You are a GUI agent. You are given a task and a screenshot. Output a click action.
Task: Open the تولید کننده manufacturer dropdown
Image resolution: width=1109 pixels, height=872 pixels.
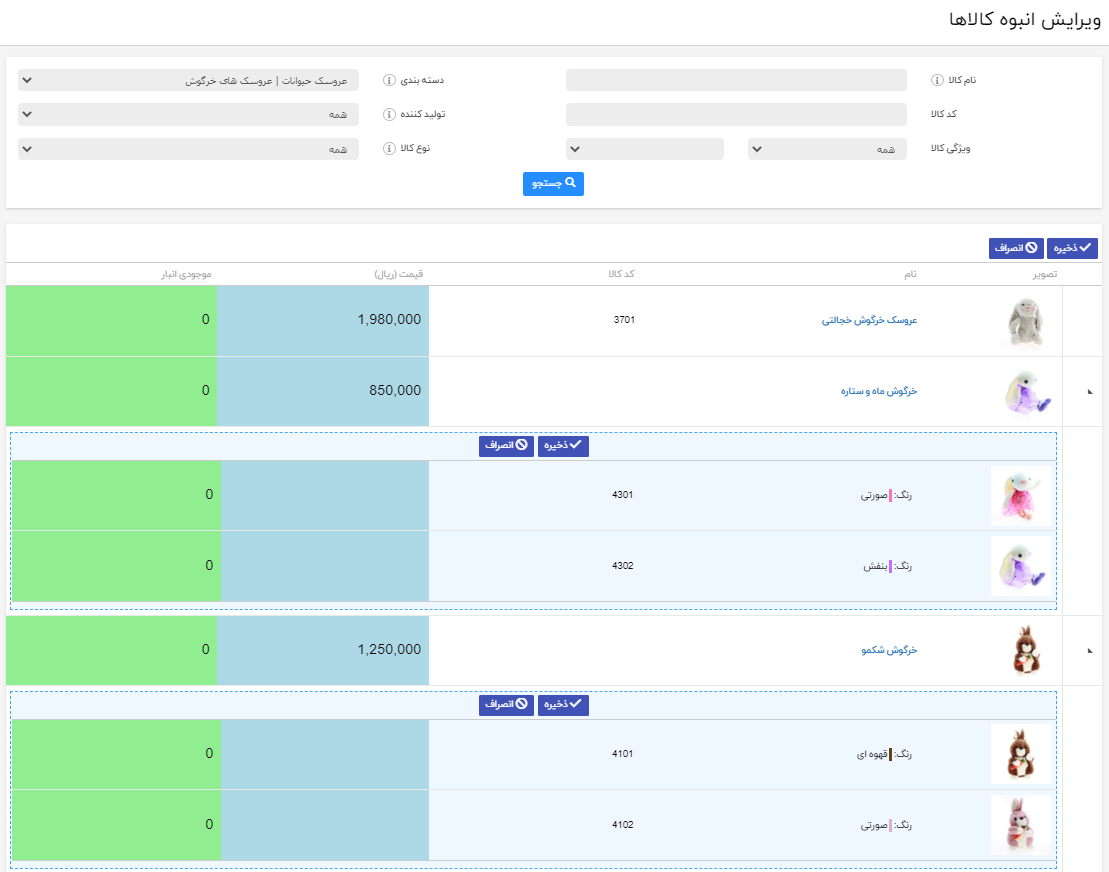[x=188, y=114]
